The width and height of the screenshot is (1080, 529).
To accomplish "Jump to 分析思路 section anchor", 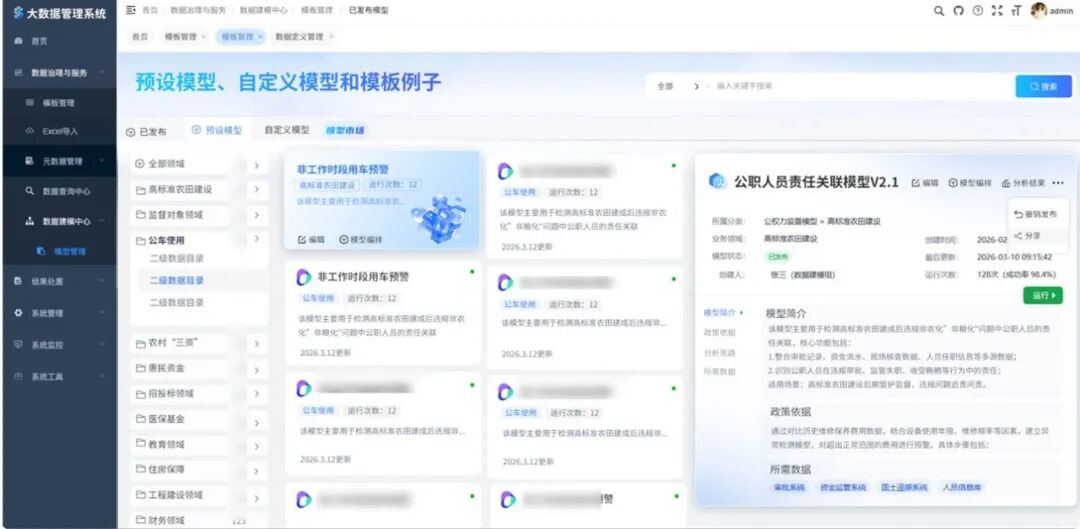I will pyautogui.click(x=719, y=353).
